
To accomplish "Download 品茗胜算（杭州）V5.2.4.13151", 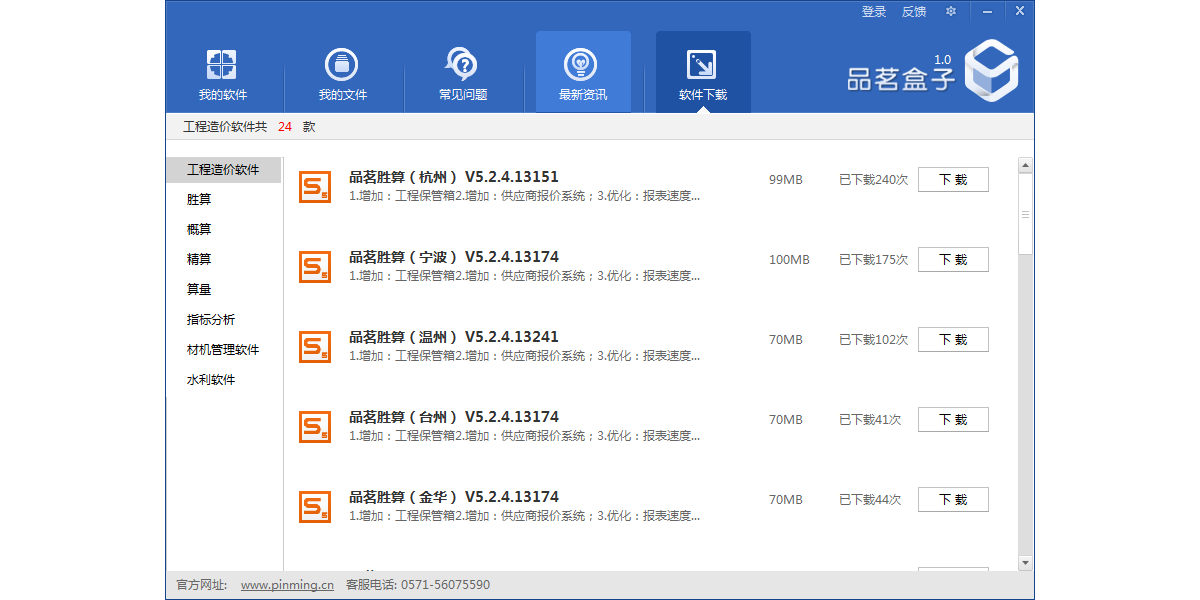I will [953, 180].
